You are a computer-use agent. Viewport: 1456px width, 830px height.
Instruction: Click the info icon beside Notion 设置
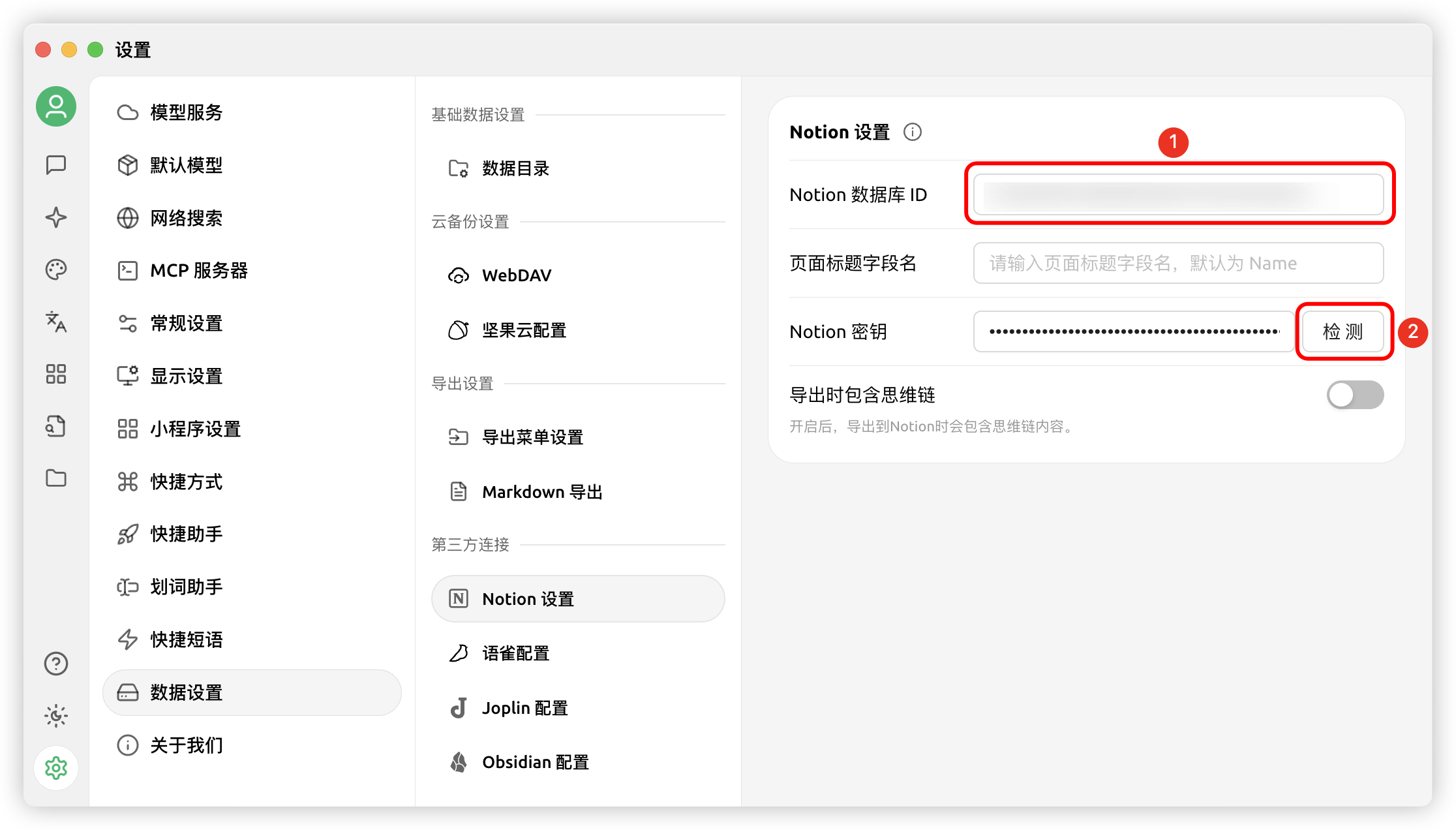tap(912, 132)
